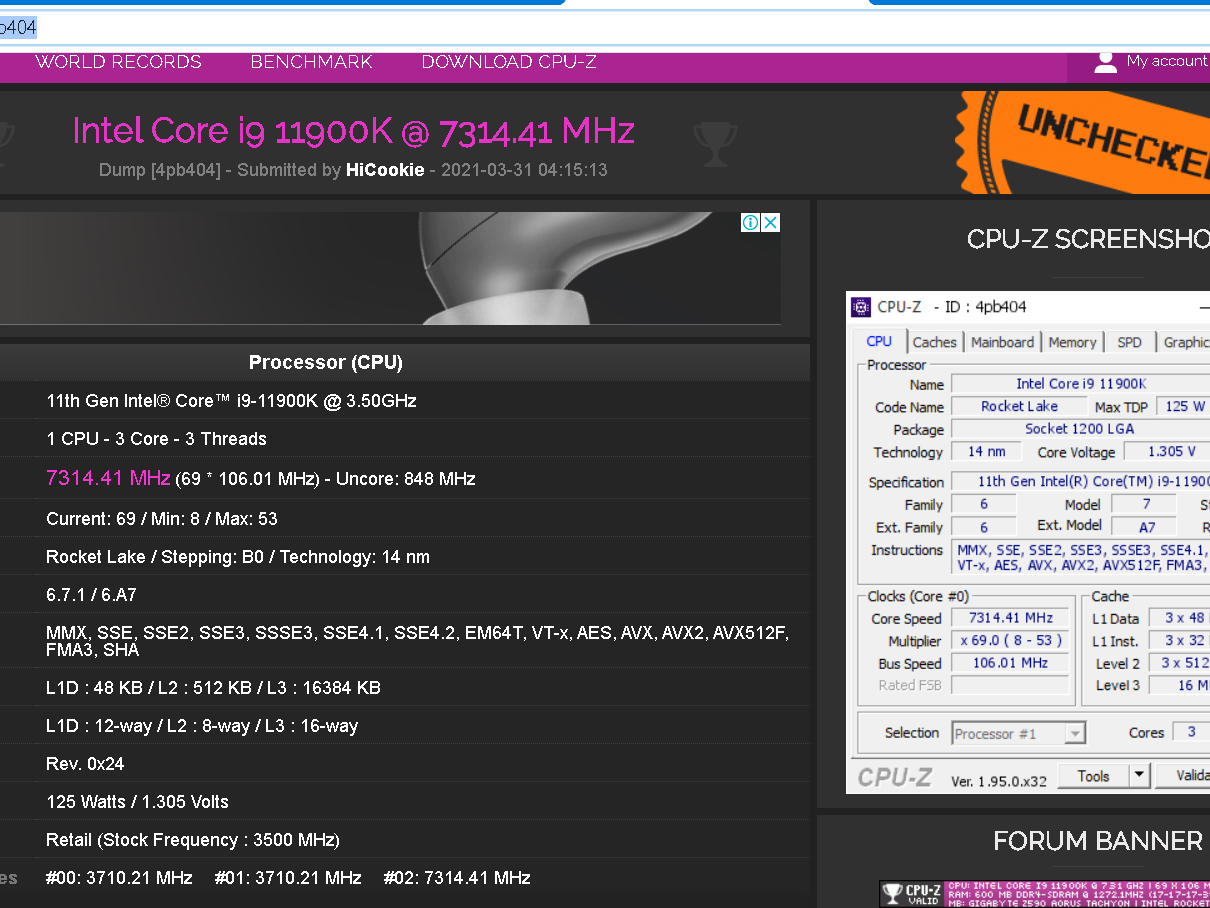
Task: Open the WORLD RECORDS page
Action: [118, 62]
